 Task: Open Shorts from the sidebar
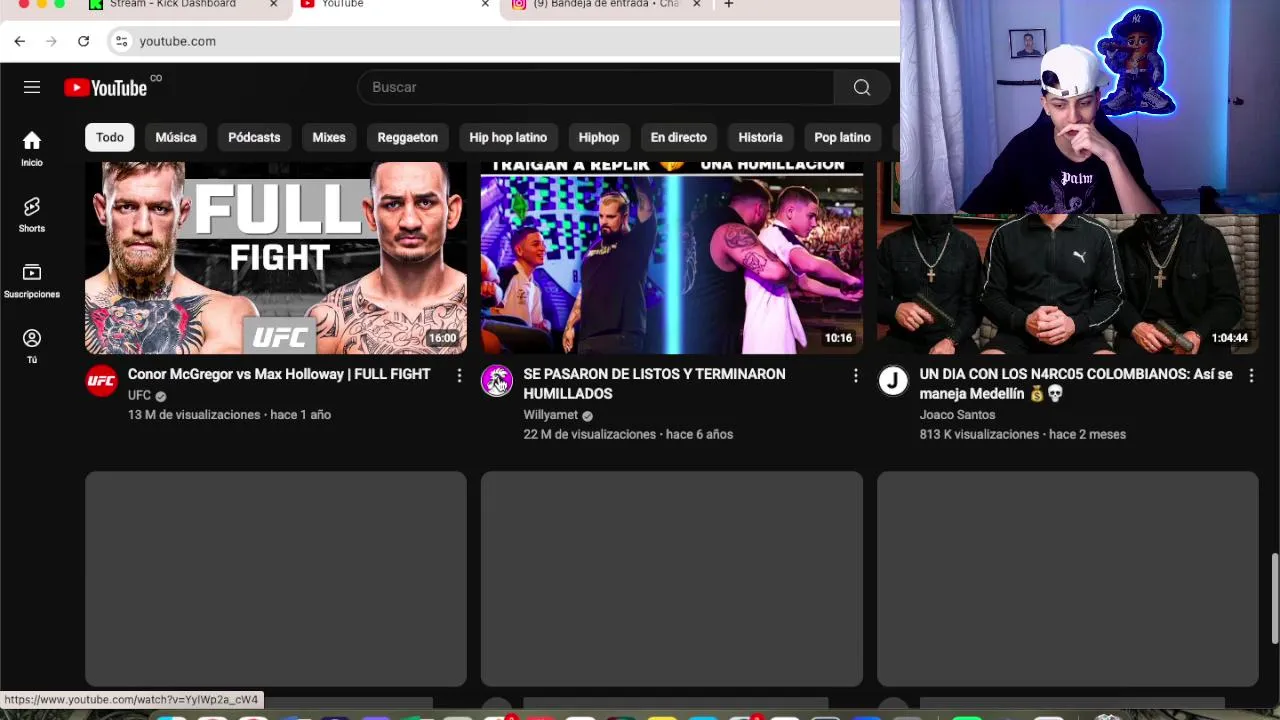pyautogui.click(x=32, y=215)
